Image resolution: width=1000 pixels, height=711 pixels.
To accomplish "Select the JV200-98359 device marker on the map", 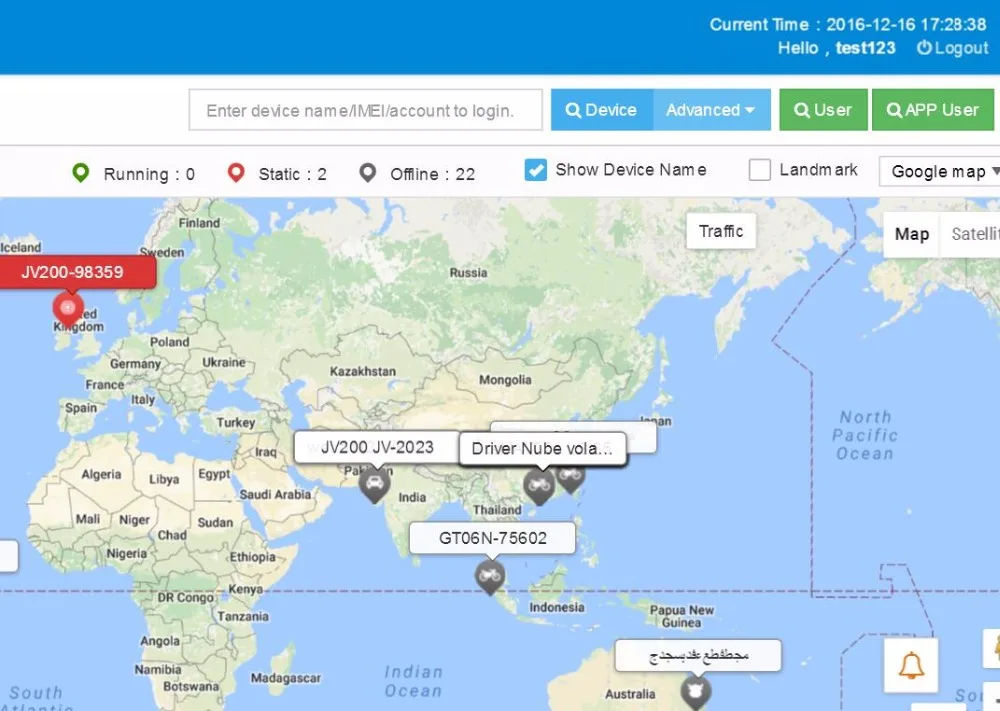I will click(66, 308).
